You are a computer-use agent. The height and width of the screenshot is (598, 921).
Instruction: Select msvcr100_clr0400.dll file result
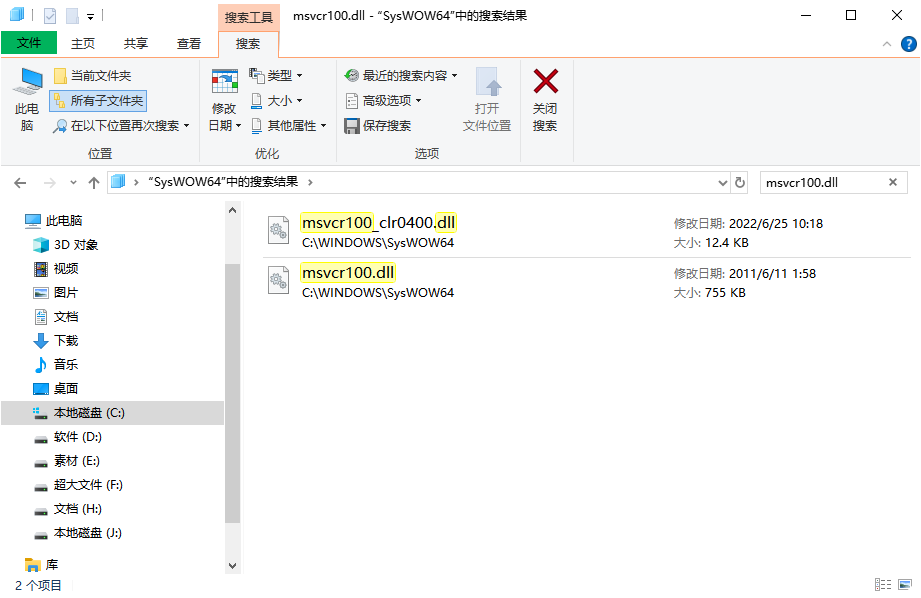pyautogui.click(x=586, y=232)
